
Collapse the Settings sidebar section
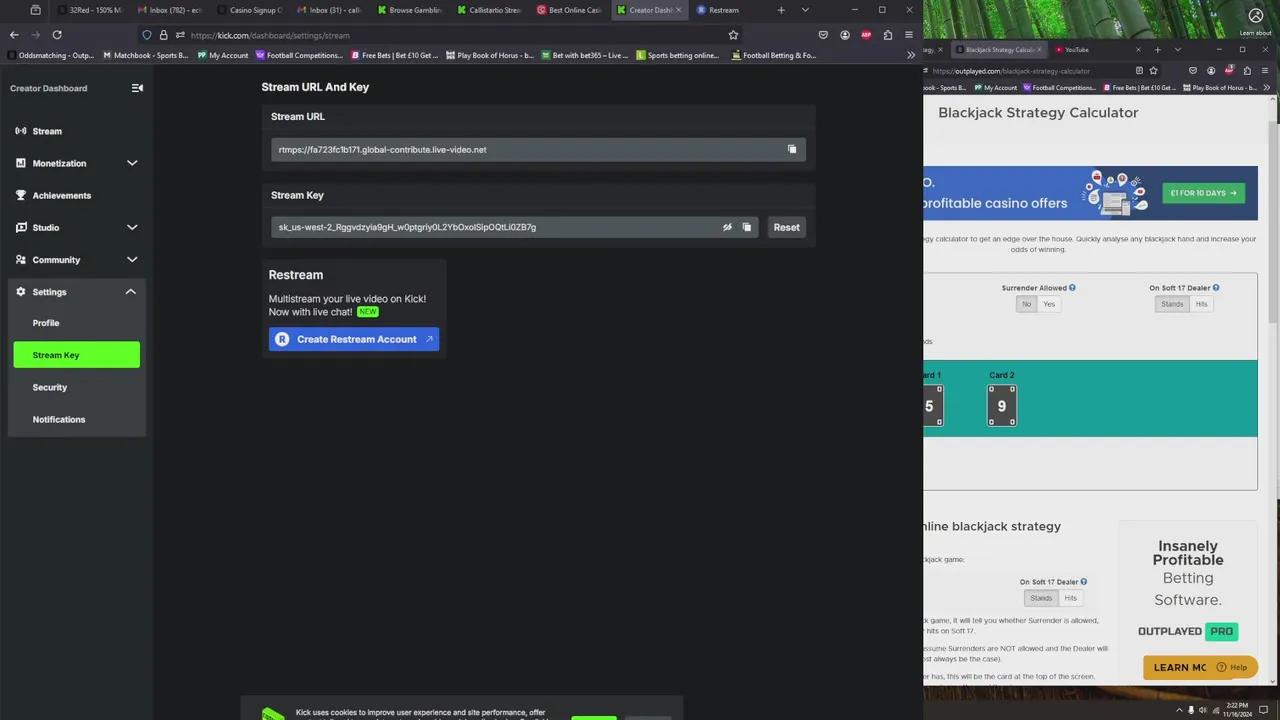coord(131,291)
